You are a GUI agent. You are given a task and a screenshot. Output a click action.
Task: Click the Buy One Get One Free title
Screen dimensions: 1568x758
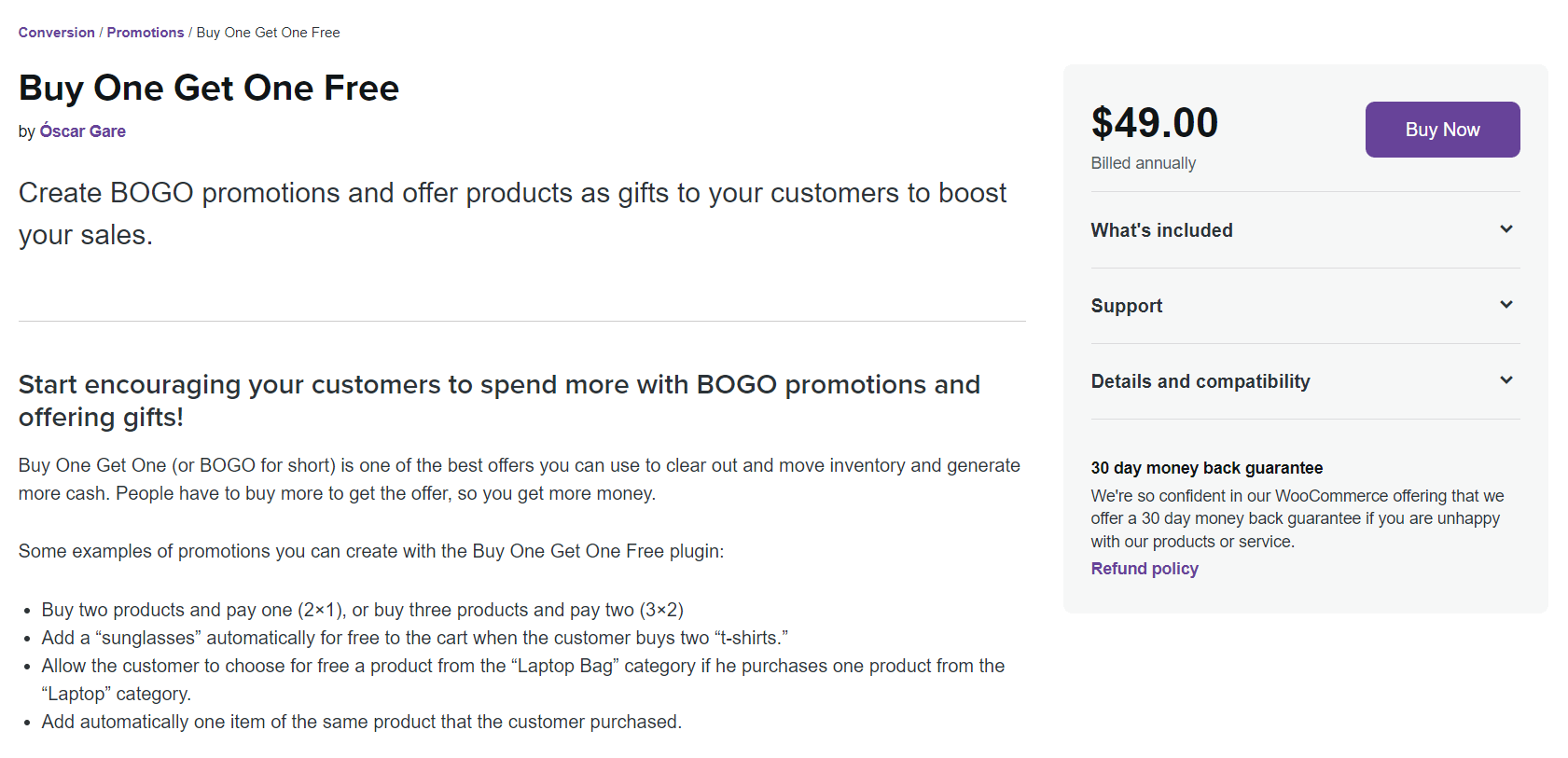pyautogui.click(x=208, y=88)
